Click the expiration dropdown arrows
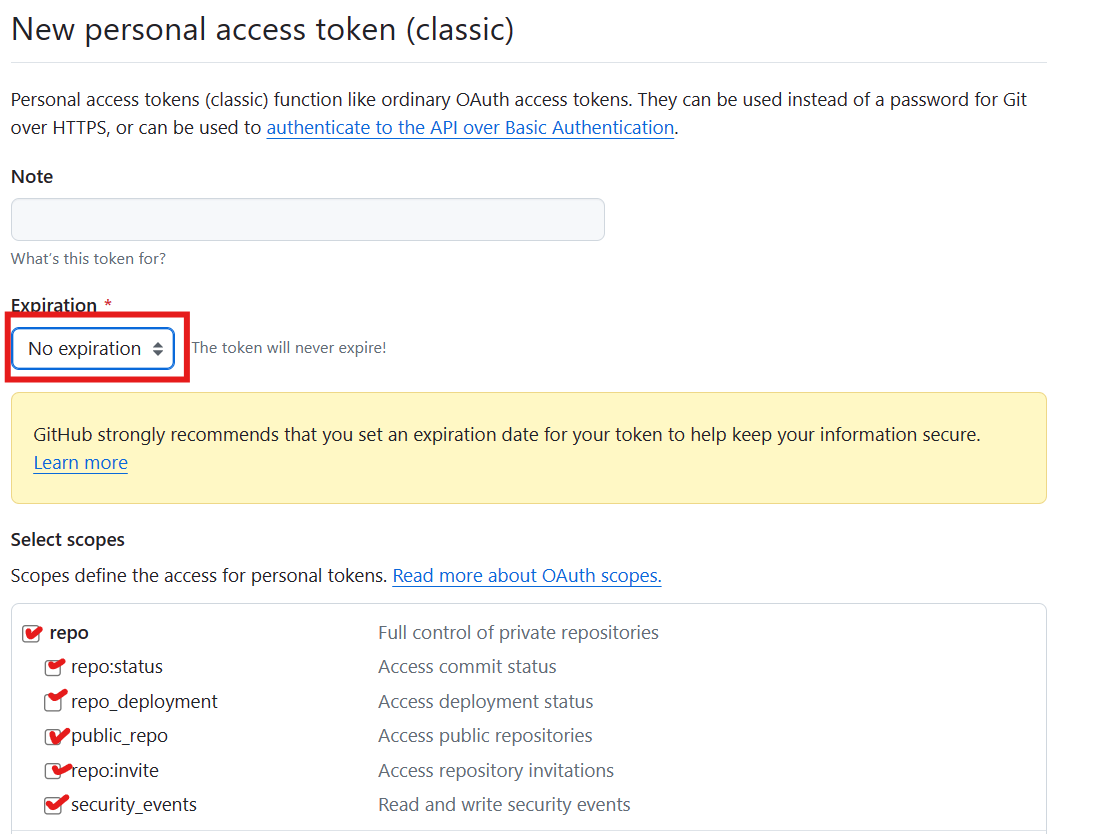The image size is (1099, 834). [158, 349]
